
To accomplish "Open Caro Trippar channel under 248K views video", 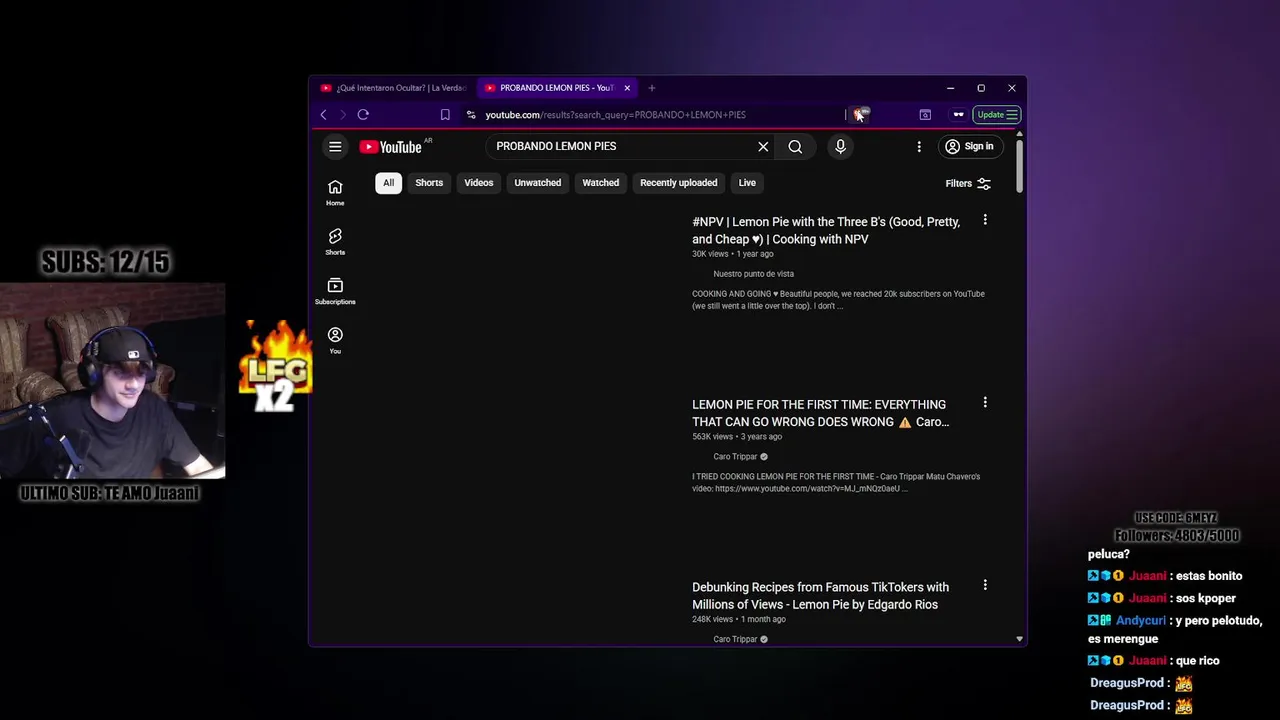I will point(735,639).
